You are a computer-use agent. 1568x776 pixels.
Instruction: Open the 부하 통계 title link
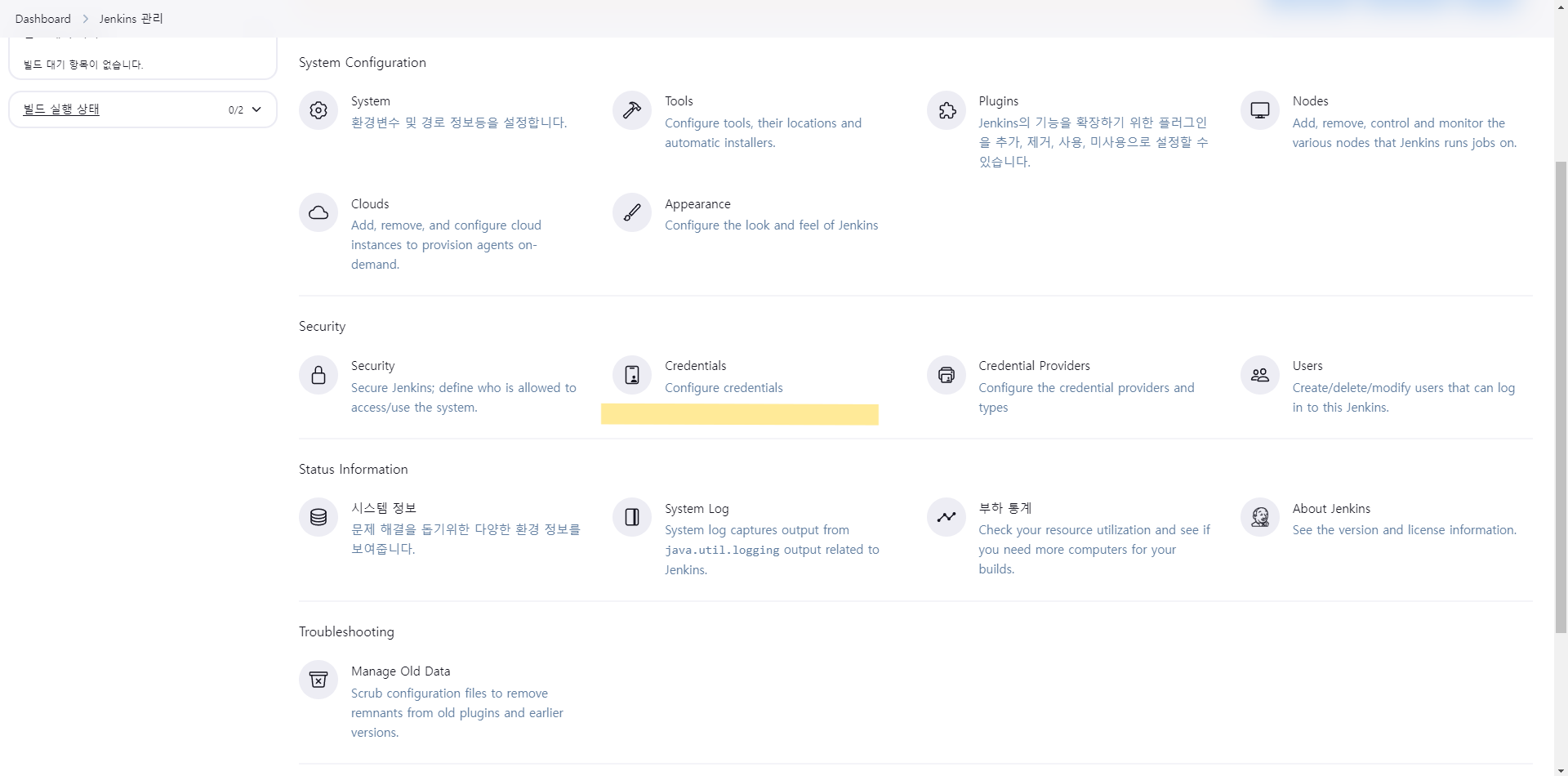tap(1005, 508)
